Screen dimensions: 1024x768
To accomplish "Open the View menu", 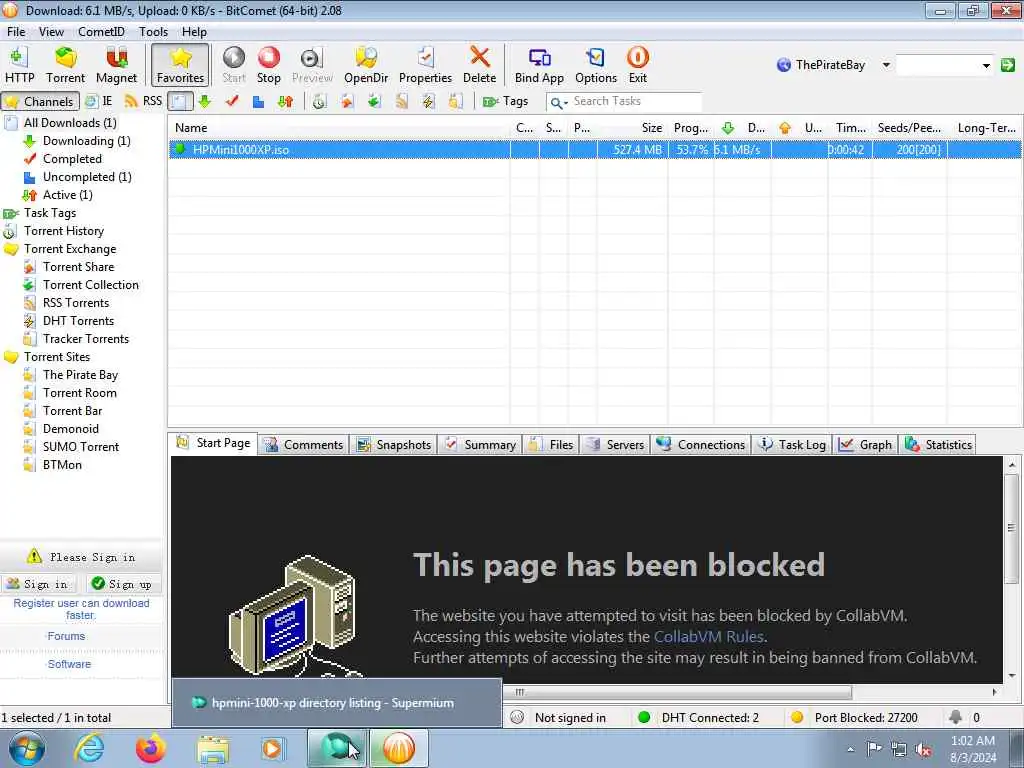I will tap(51, 31).
